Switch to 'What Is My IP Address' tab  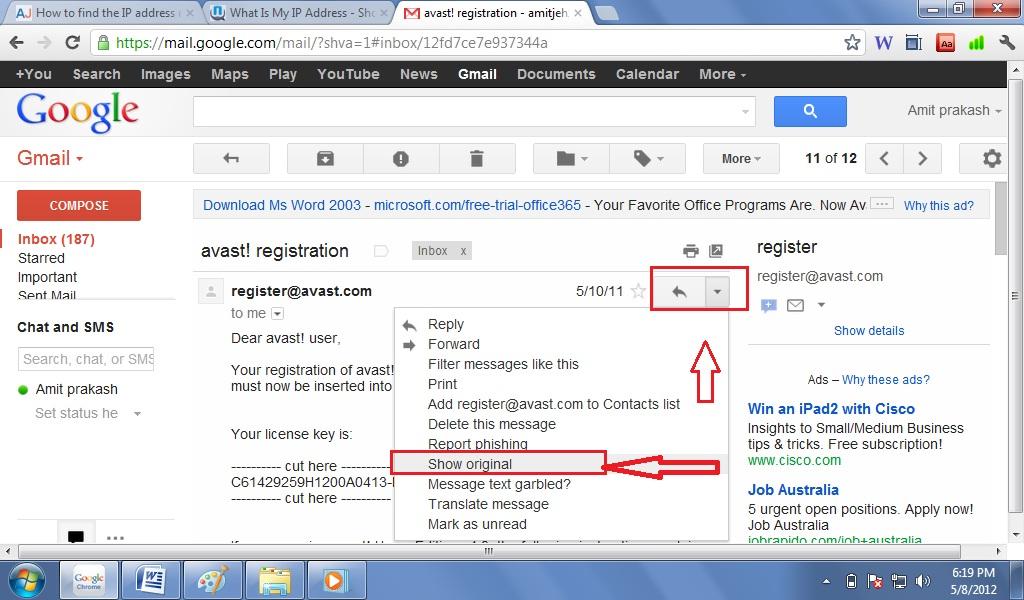pos(302,12)
